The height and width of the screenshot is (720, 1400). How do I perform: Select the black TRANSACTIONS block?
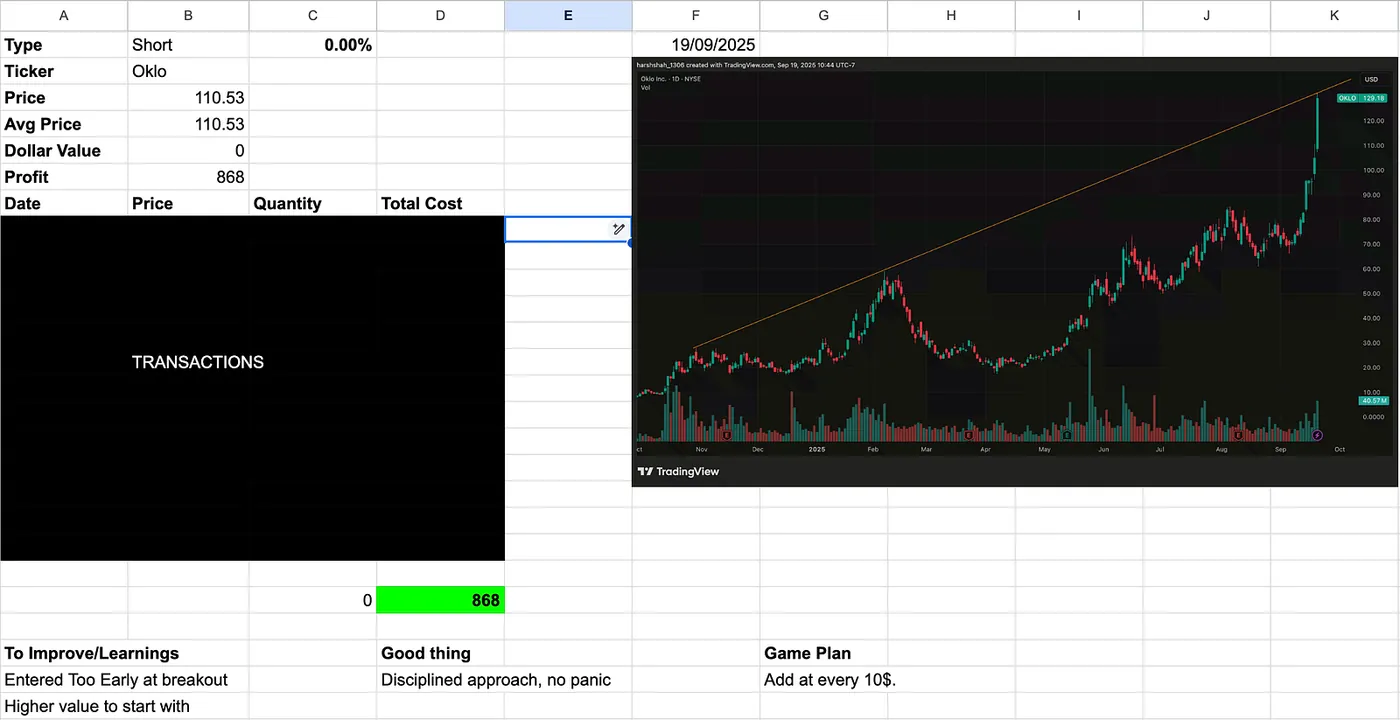point(252,389)
